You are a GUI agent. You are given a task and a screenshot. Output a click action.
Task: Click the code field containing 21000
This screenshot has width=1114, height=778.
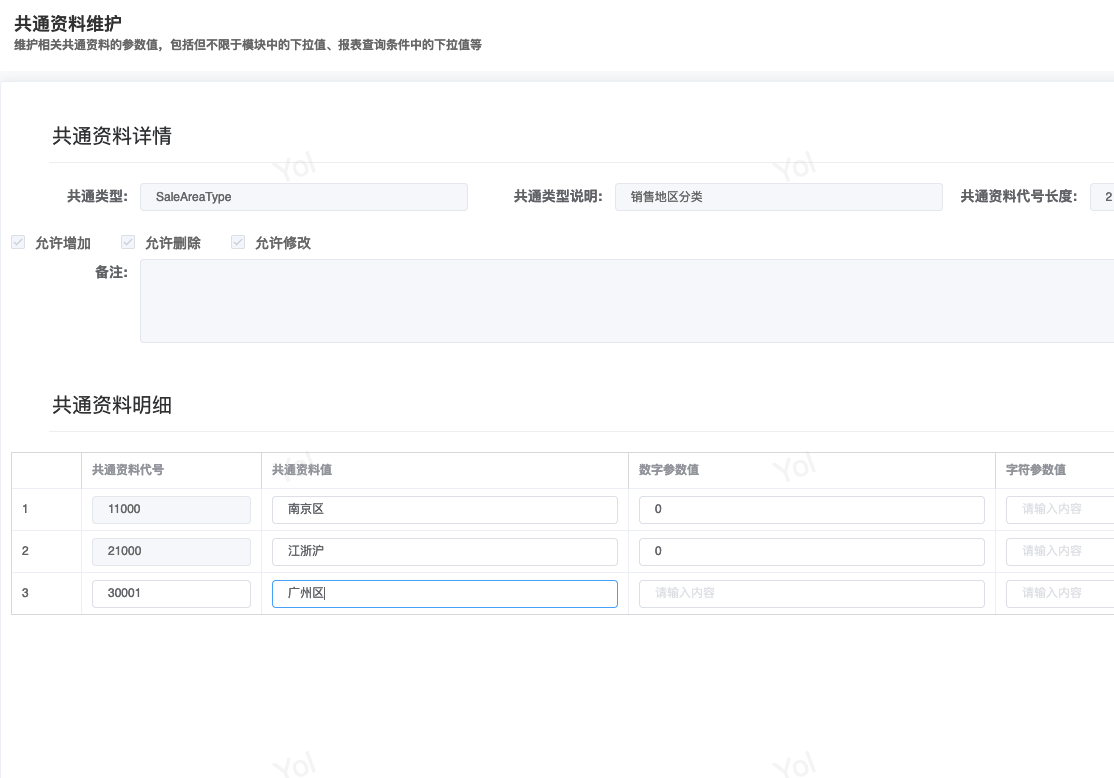coord(171,551)
